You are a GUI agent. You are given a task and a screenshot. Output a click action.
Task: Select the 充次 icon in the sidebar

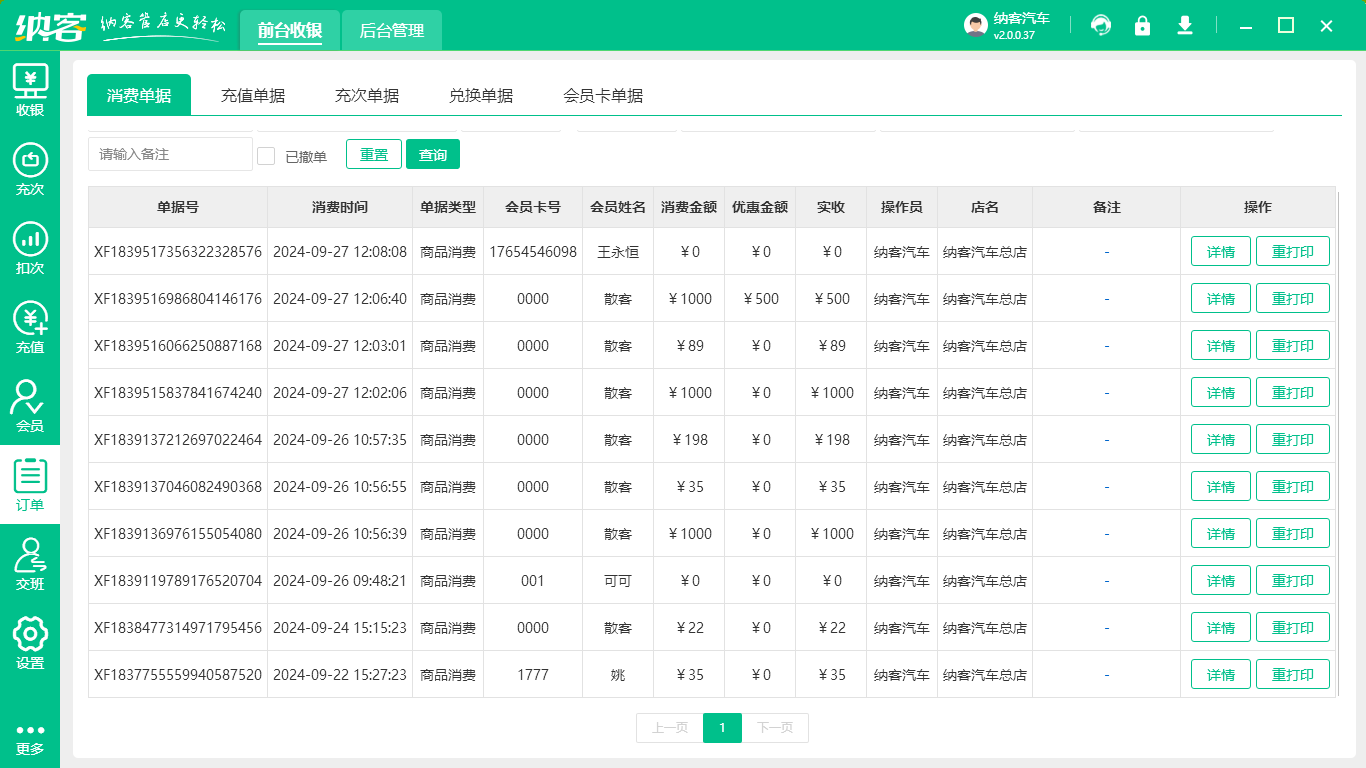click(x=30, y=167)
